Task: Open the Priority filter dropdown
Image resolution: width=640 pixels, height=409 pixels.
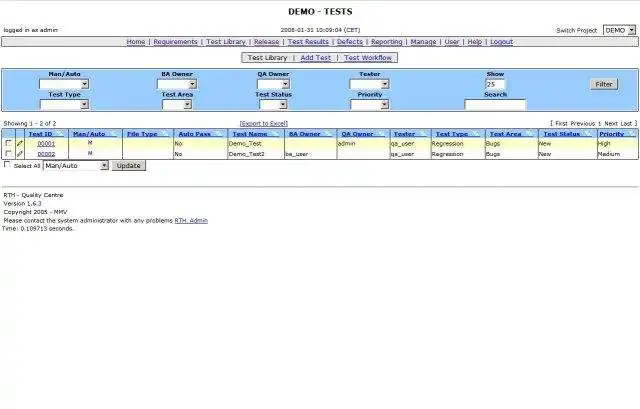Action: tap(369, 104)
